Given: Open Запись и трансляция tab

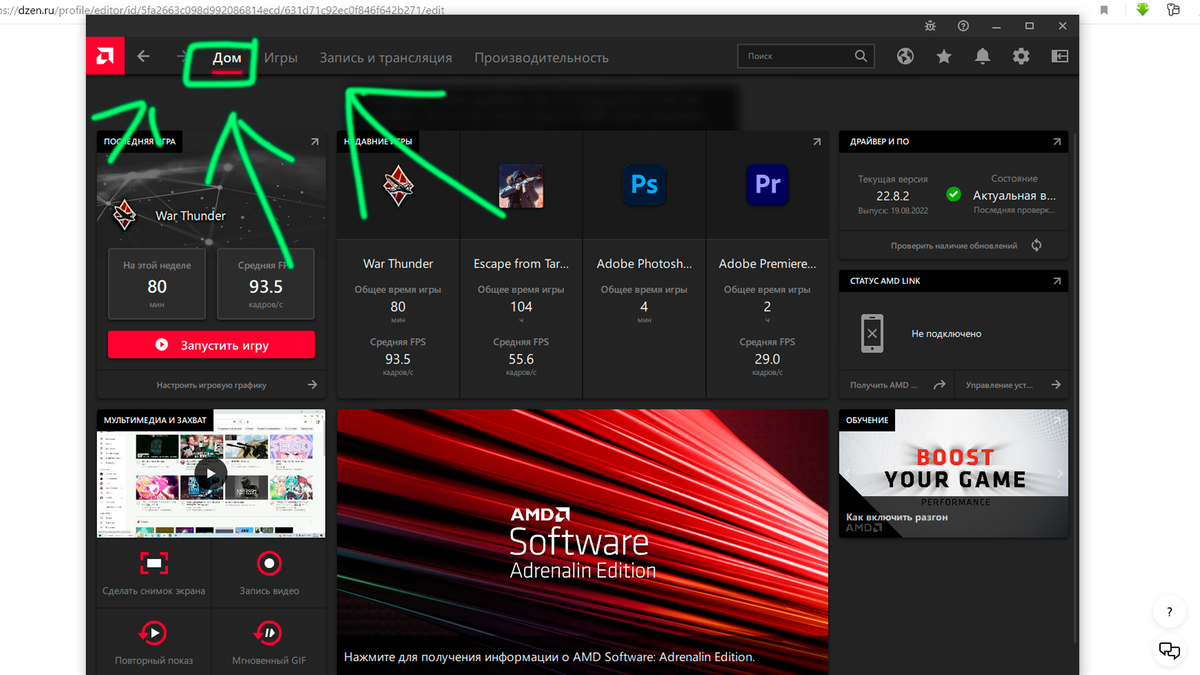Looking at the screenshot, I should click(x=386, y=58).
